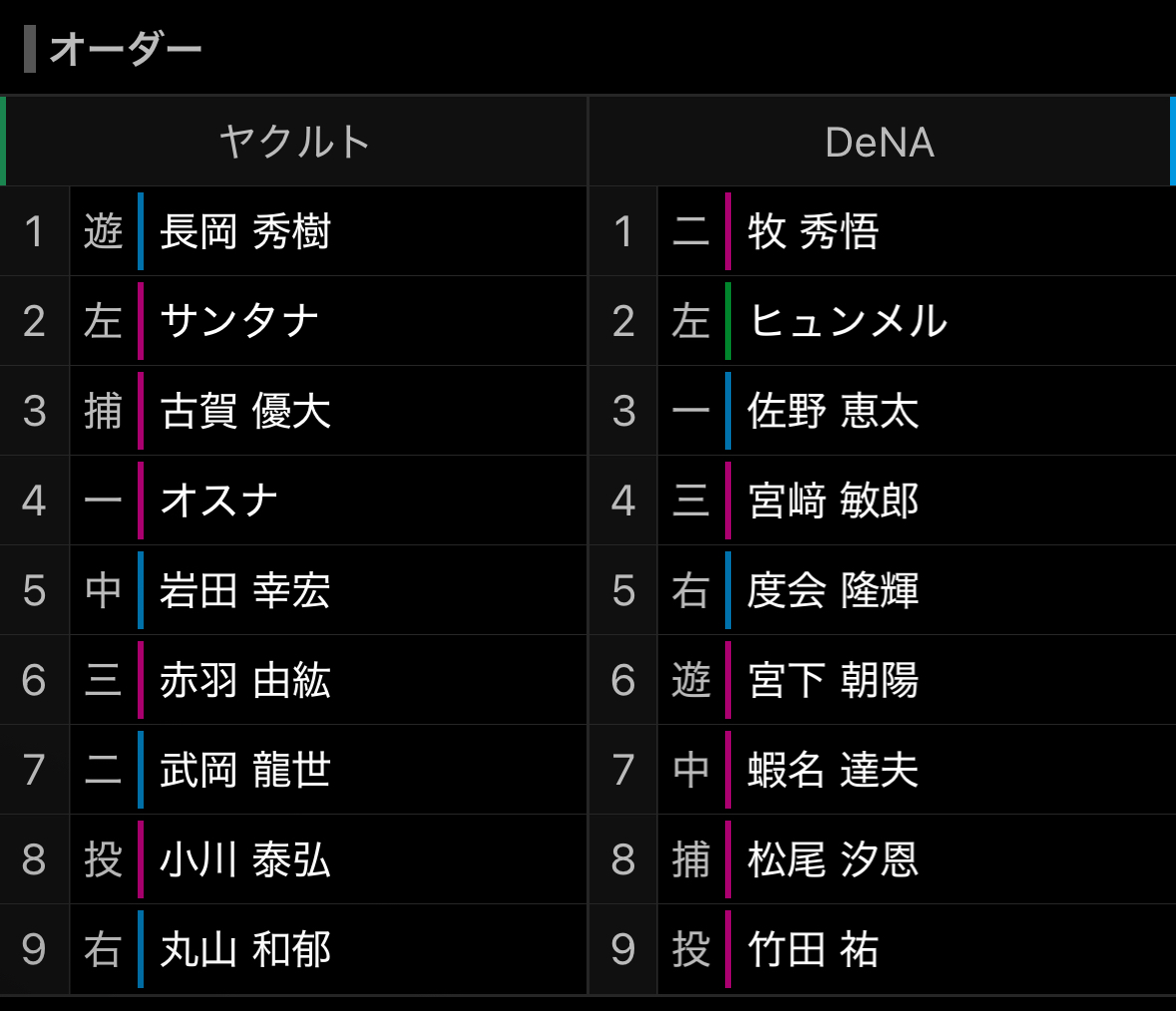Open DeNA pitcher 竹田 祐 profile

pos(813,949)
